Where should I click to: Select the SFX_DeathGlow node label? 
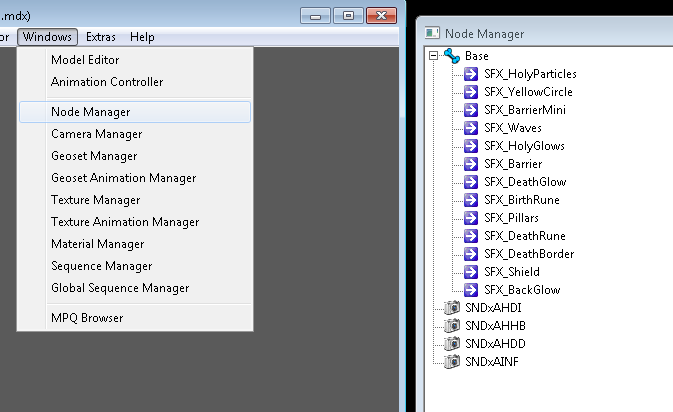click(525, 182)
